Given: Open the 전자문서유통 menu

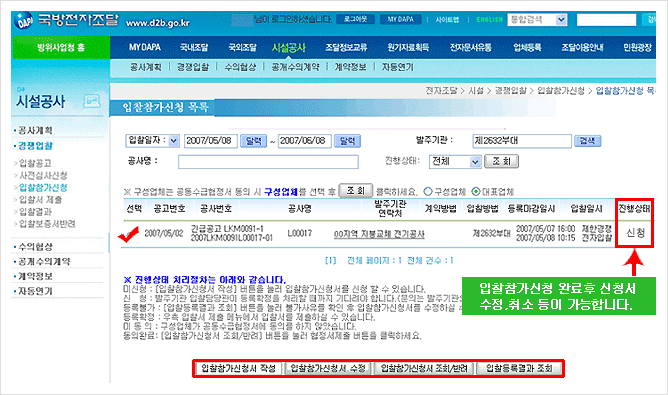Looking at the screenshot, I should click(x=471, y=47).
